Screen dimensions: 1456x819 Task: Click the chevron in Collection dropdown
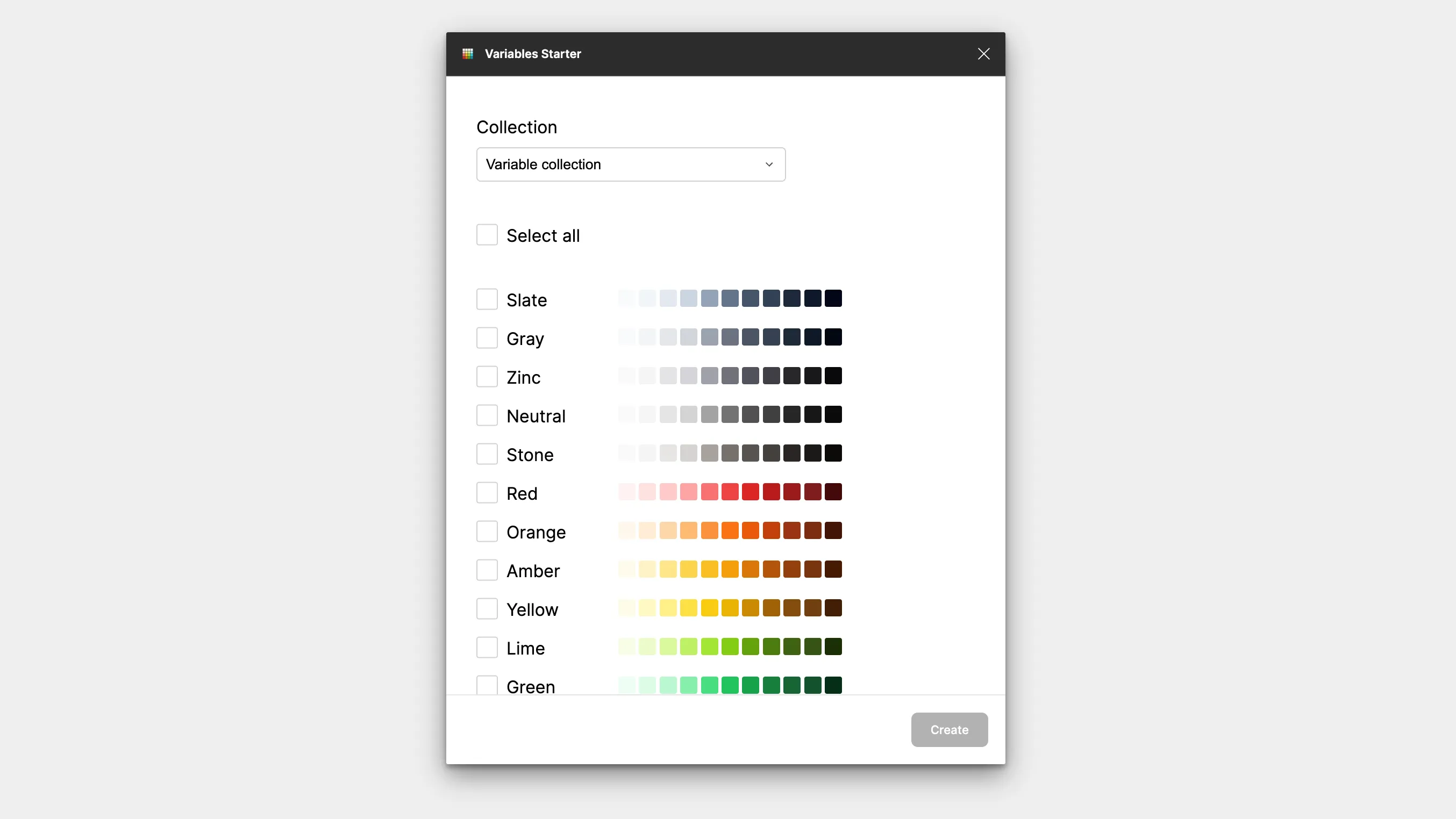click(x=769, y=164)
